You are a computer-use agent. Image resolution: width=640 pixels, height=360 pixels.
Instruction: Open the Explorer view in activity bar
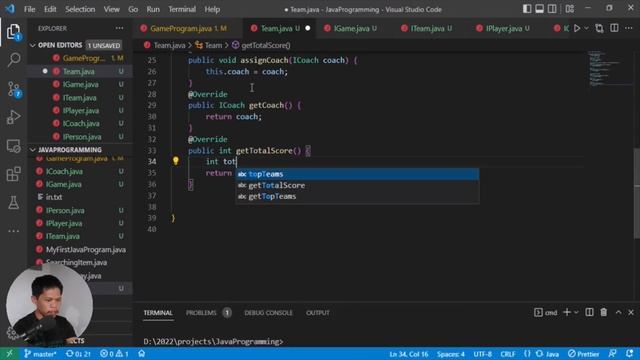tap(13, 32)
